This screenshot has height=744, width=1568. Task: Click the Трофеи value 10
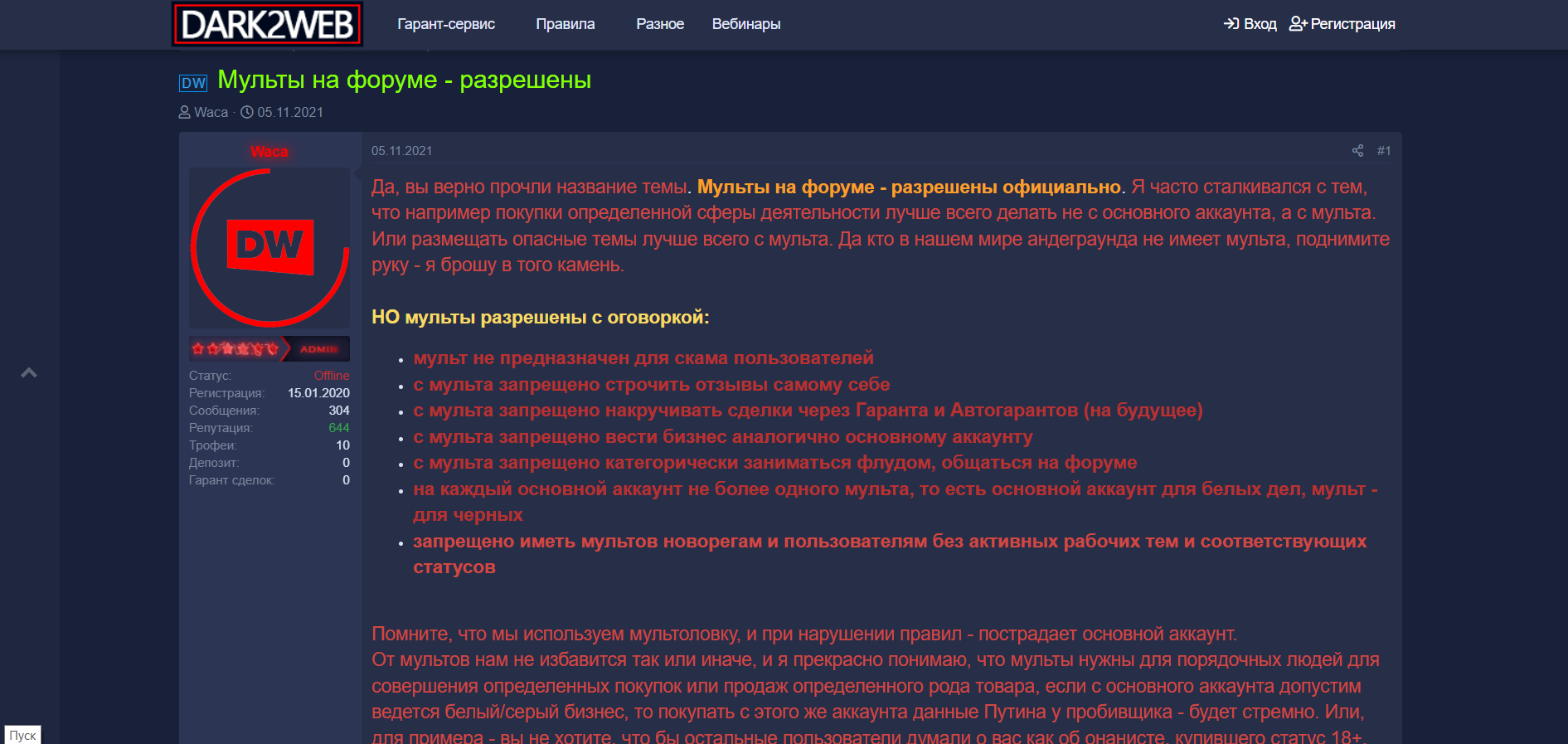[x=342, y=445]
